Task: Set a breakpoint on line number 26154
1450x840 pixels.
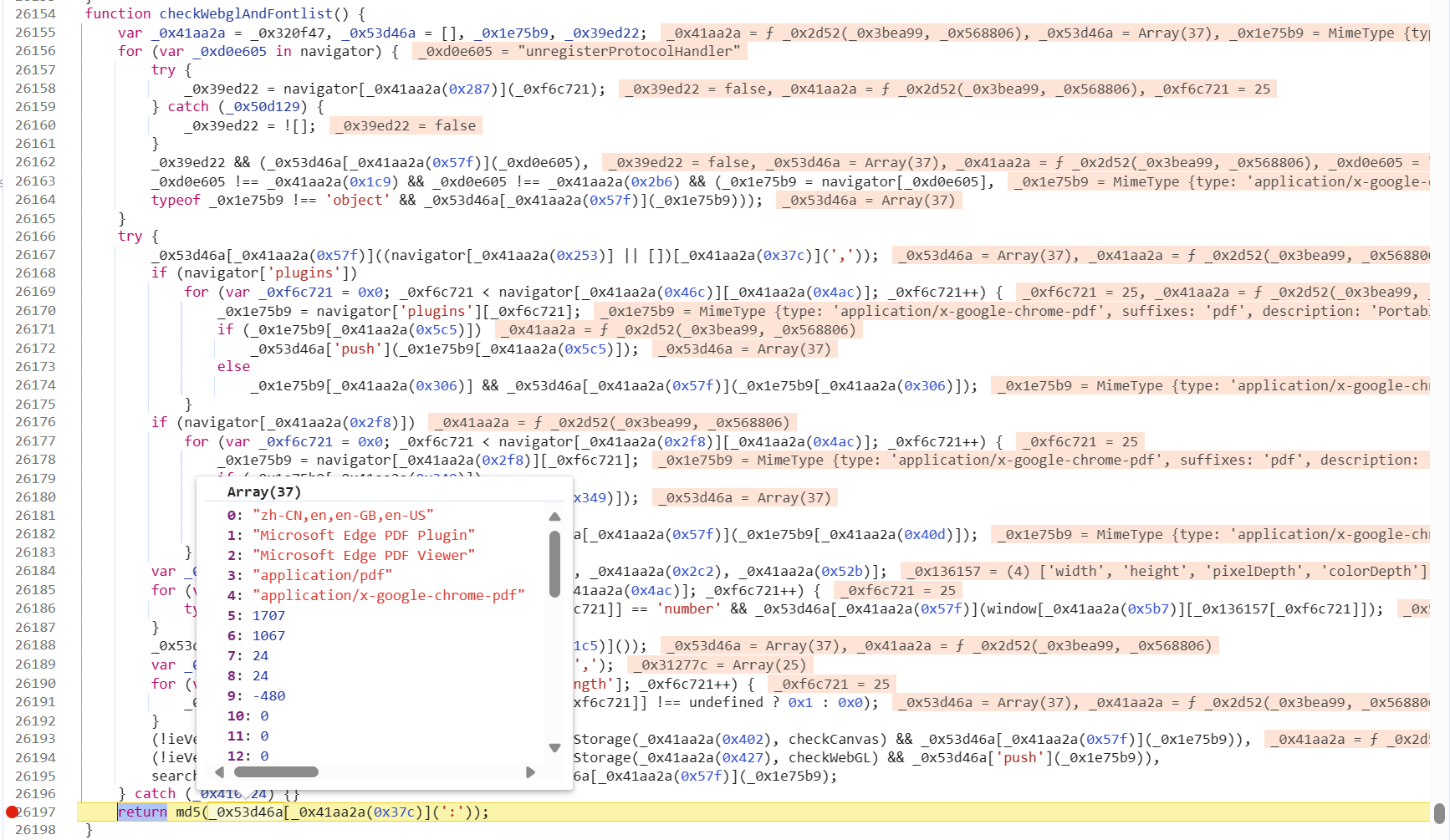Action: tap(35, 14)
